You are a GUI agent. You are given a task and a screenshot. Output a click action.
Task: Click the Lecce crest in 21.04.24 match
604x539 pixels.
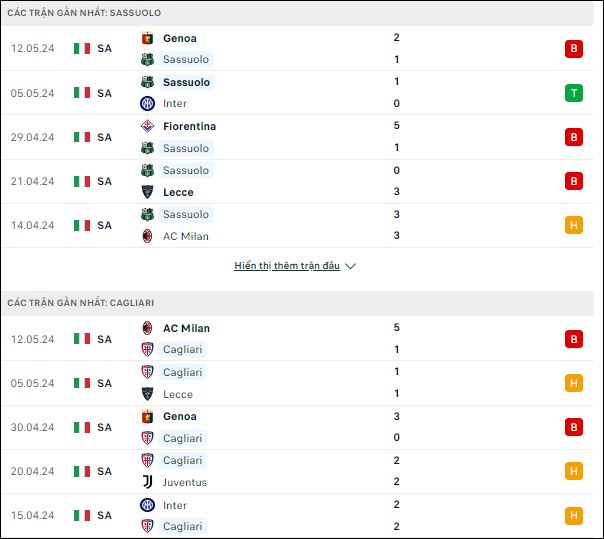(x=147, y=192)
